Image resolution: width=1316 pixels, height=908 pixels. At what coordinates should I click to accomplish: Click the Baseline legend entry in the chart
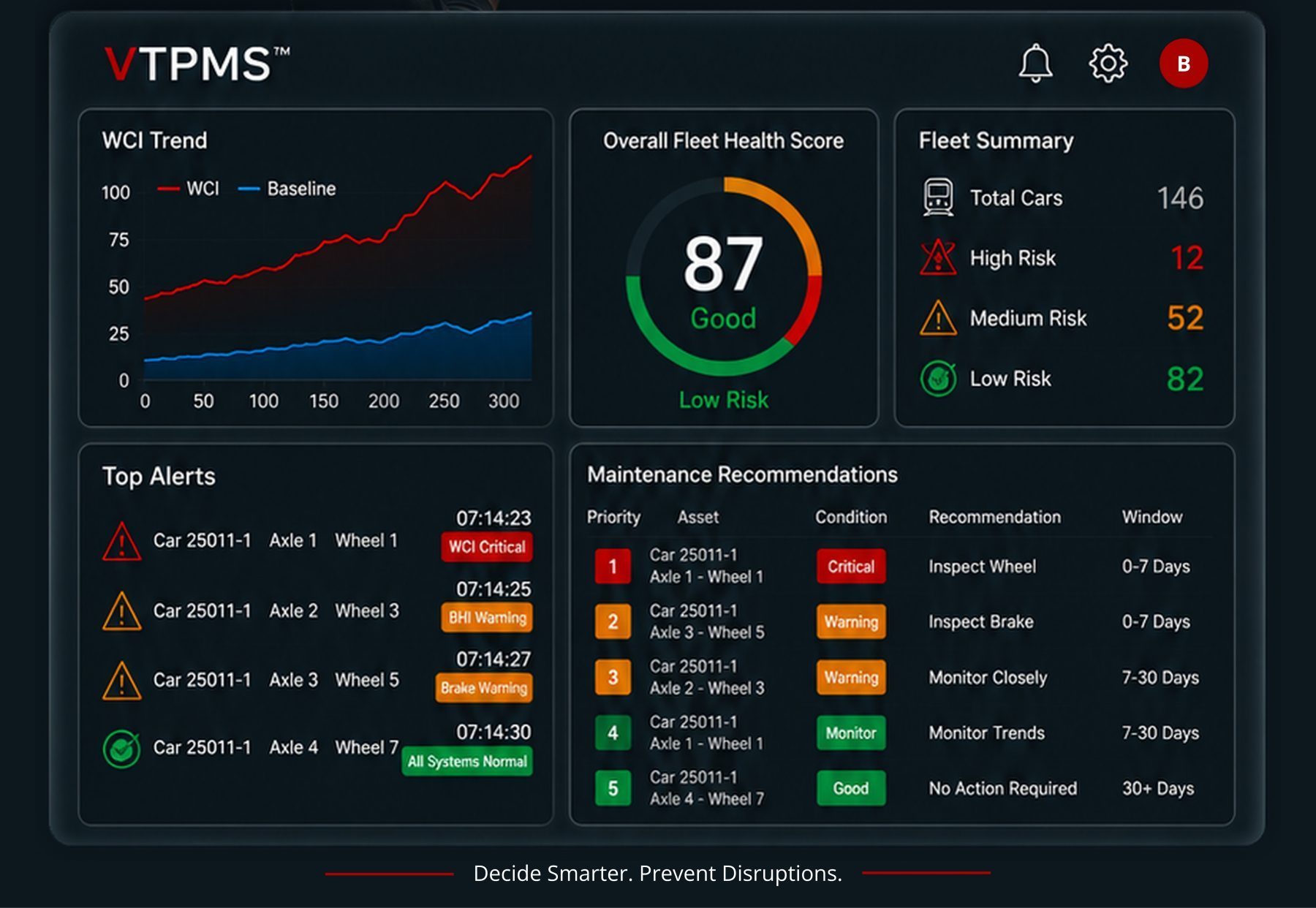[287, 189]
